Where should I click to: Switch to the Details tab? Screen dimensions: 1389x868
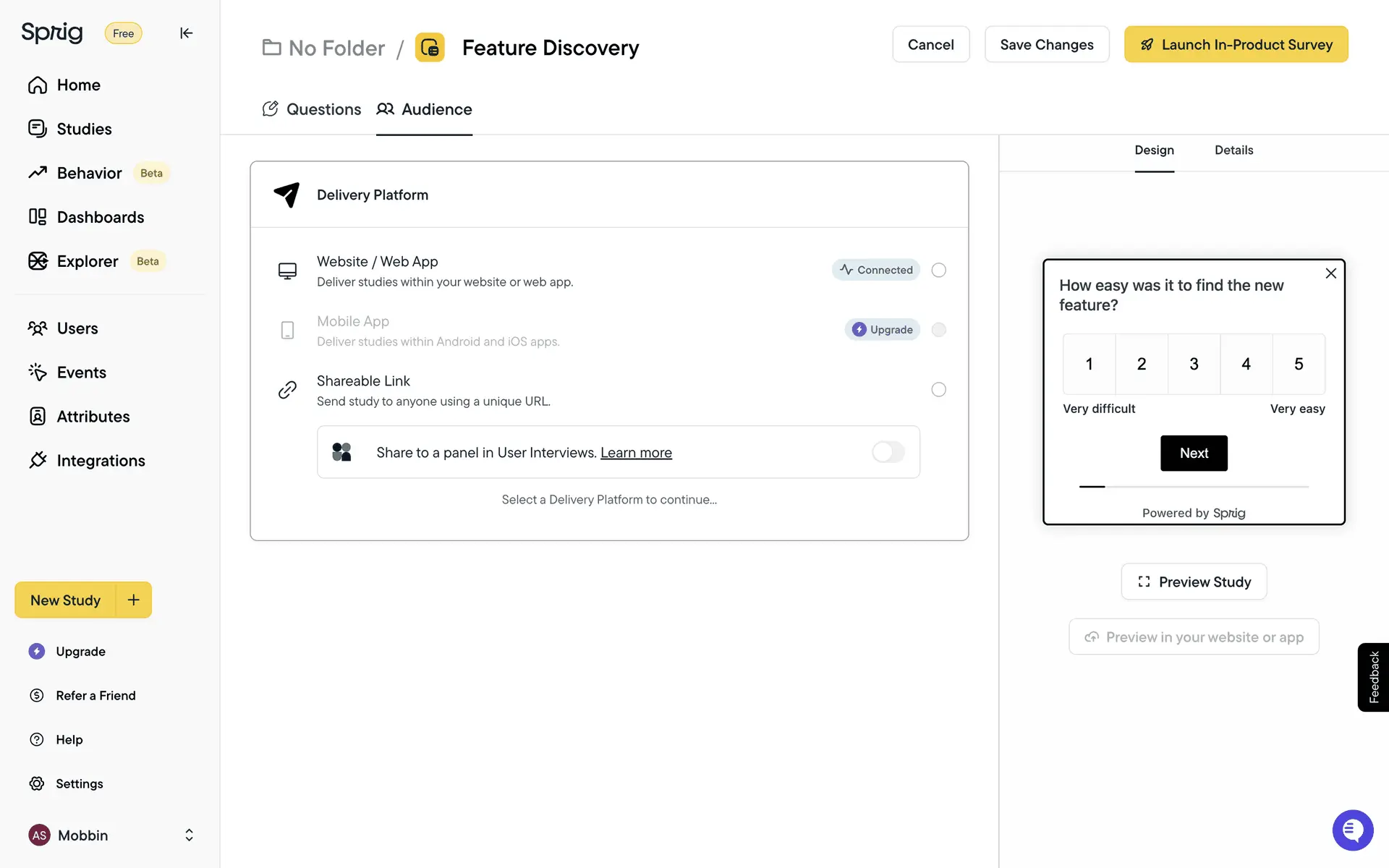(x=1233, y=150)
